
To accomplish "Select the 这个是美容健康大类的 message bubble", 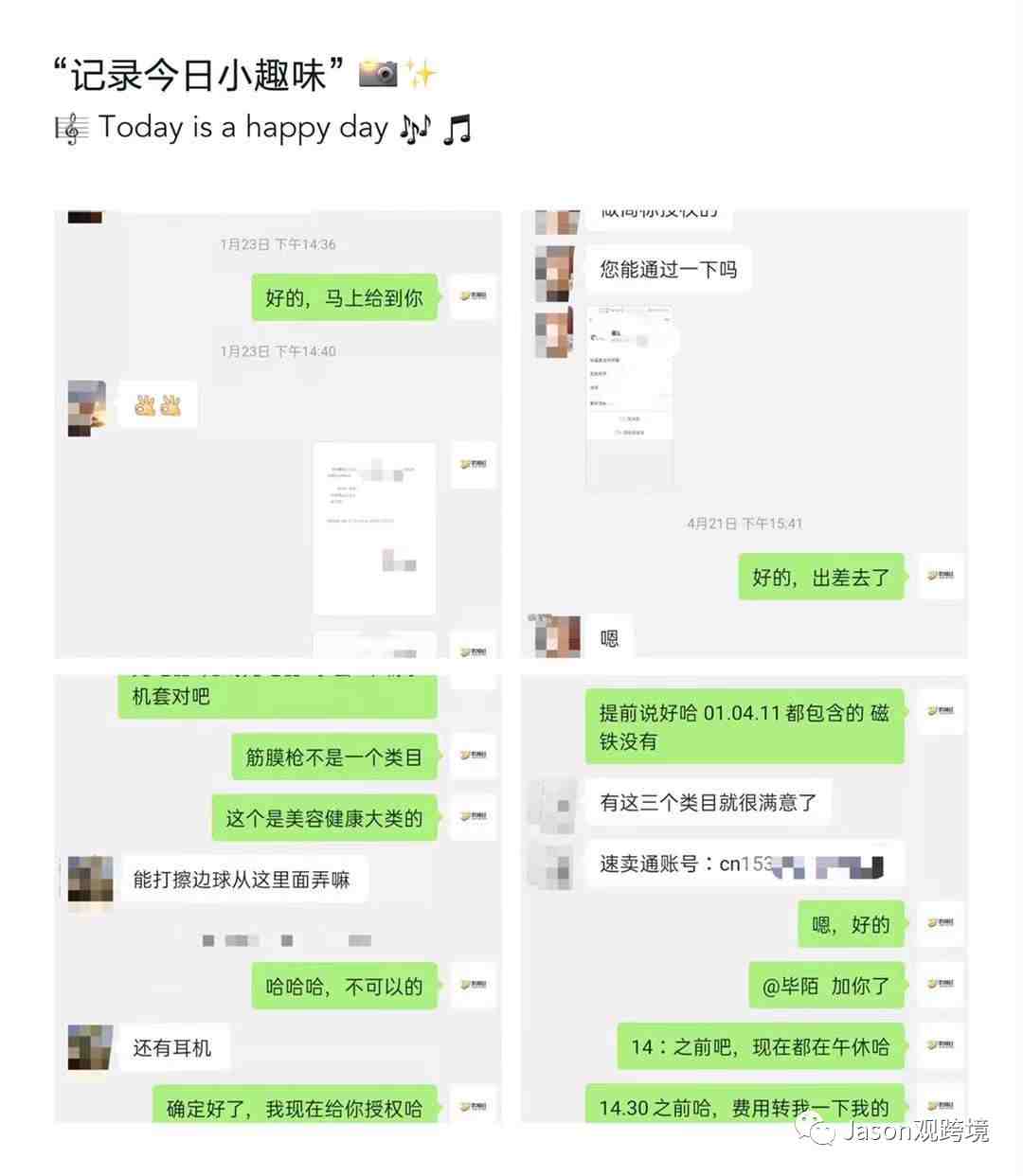I will (x=324, y=818).
